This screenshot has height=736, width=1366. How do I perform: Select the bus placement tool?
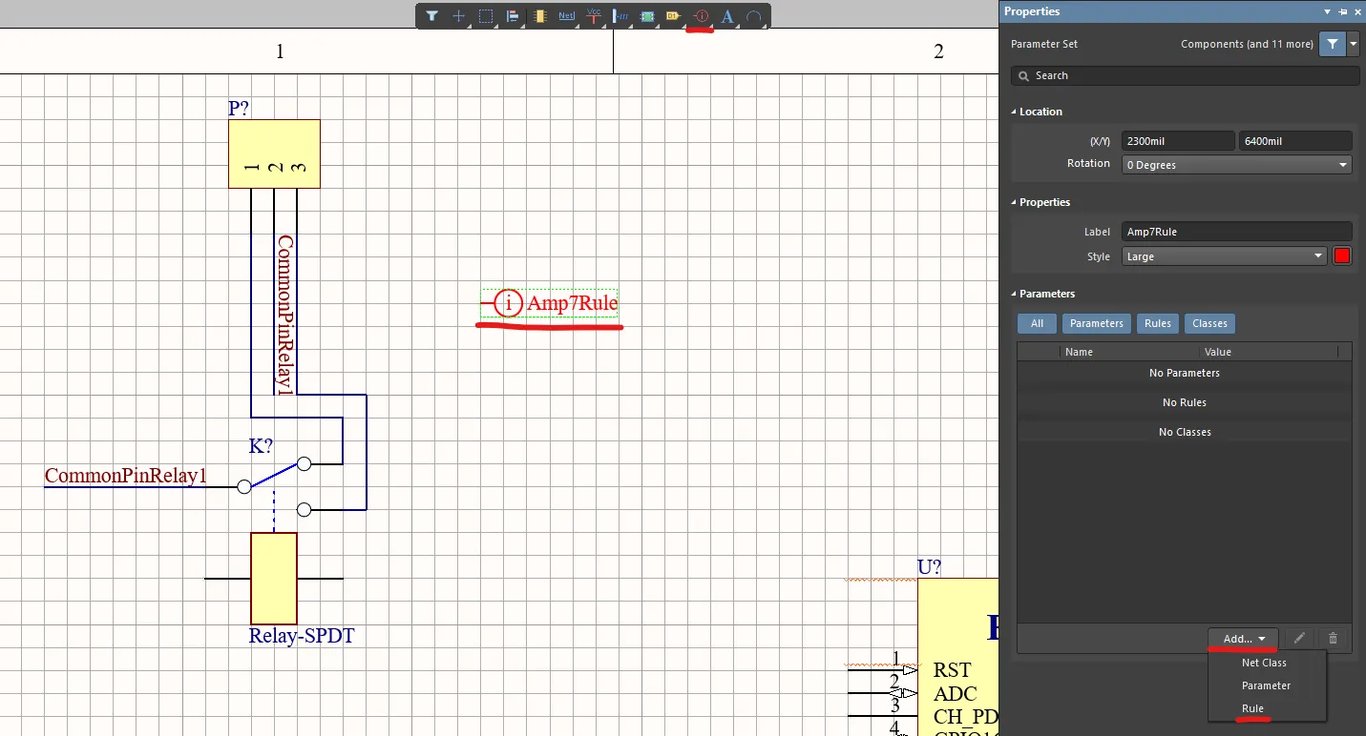621,16
